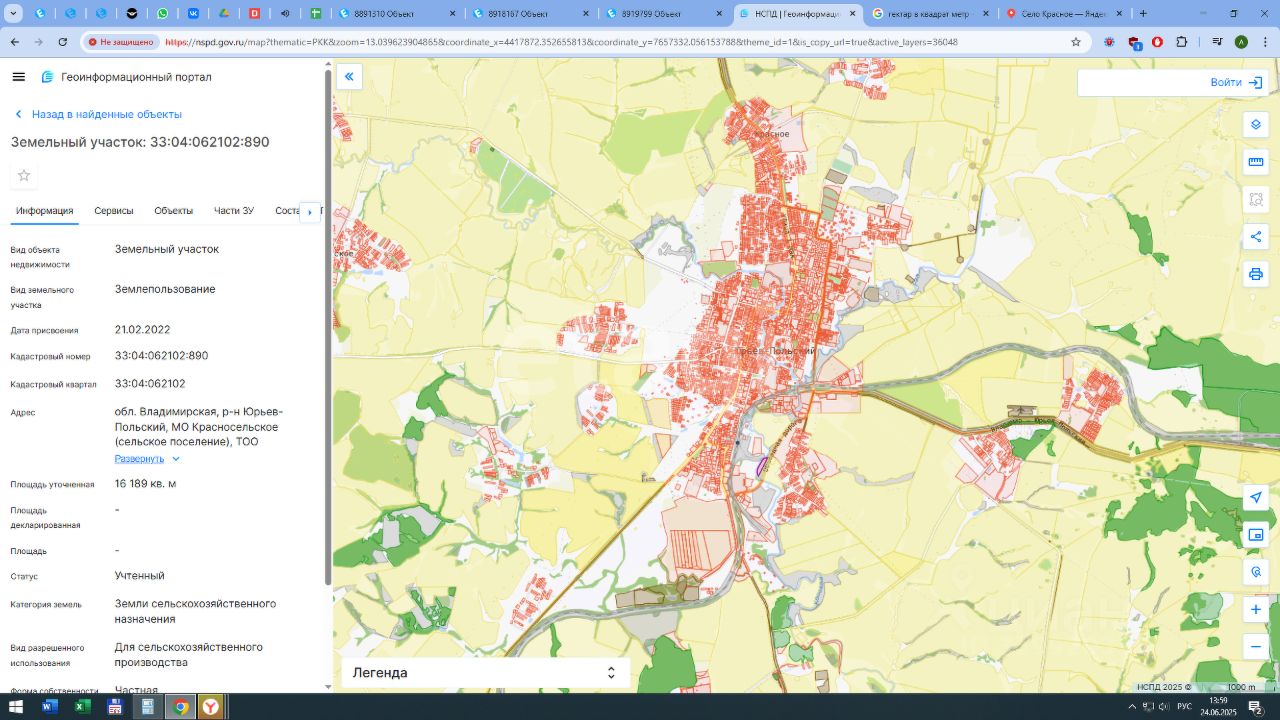This screenshot has height=720, width=1280.
Task: Open a new browser tab
Action: click(1143, 14)
